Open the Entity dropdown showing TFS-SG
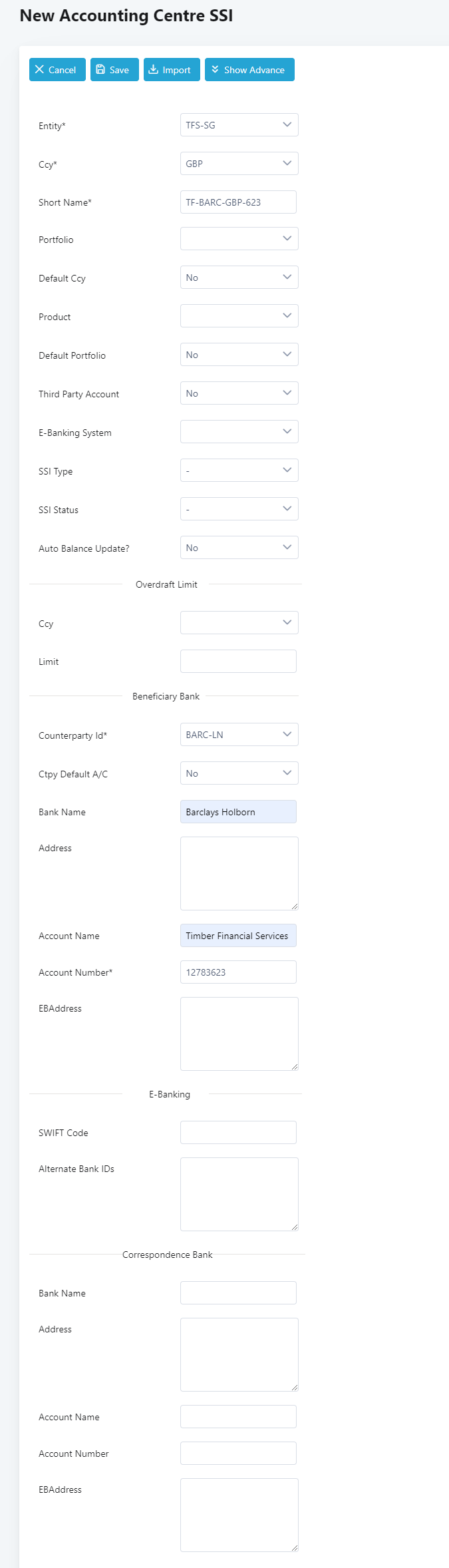Screen dimensions: 449x1568 [x=239, y=125]
